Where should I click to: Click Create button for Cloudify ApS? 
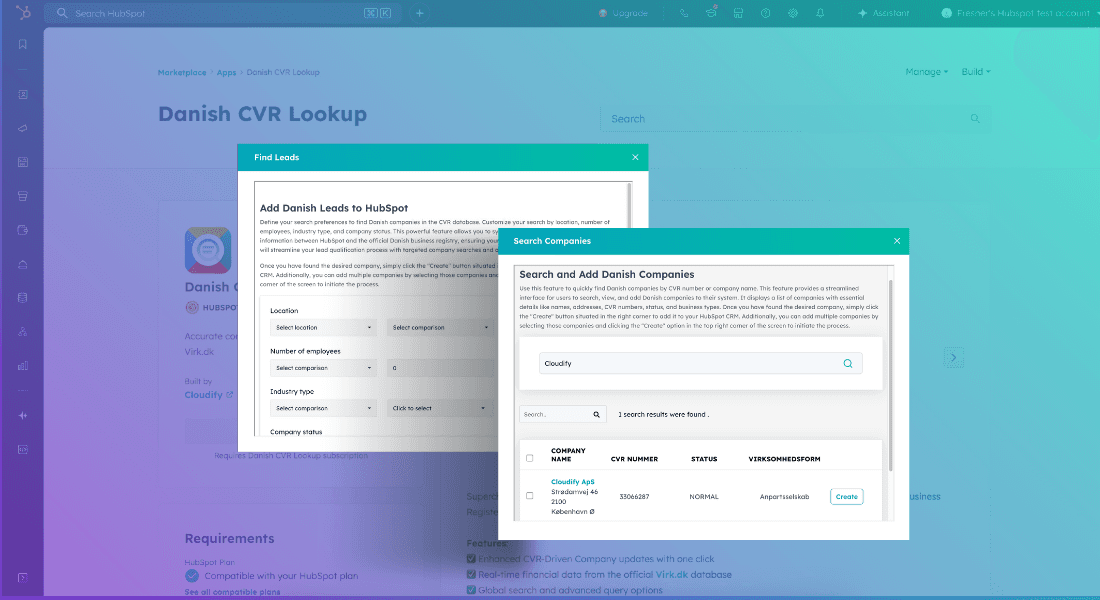pyautogui.click(x=847, y=497)
